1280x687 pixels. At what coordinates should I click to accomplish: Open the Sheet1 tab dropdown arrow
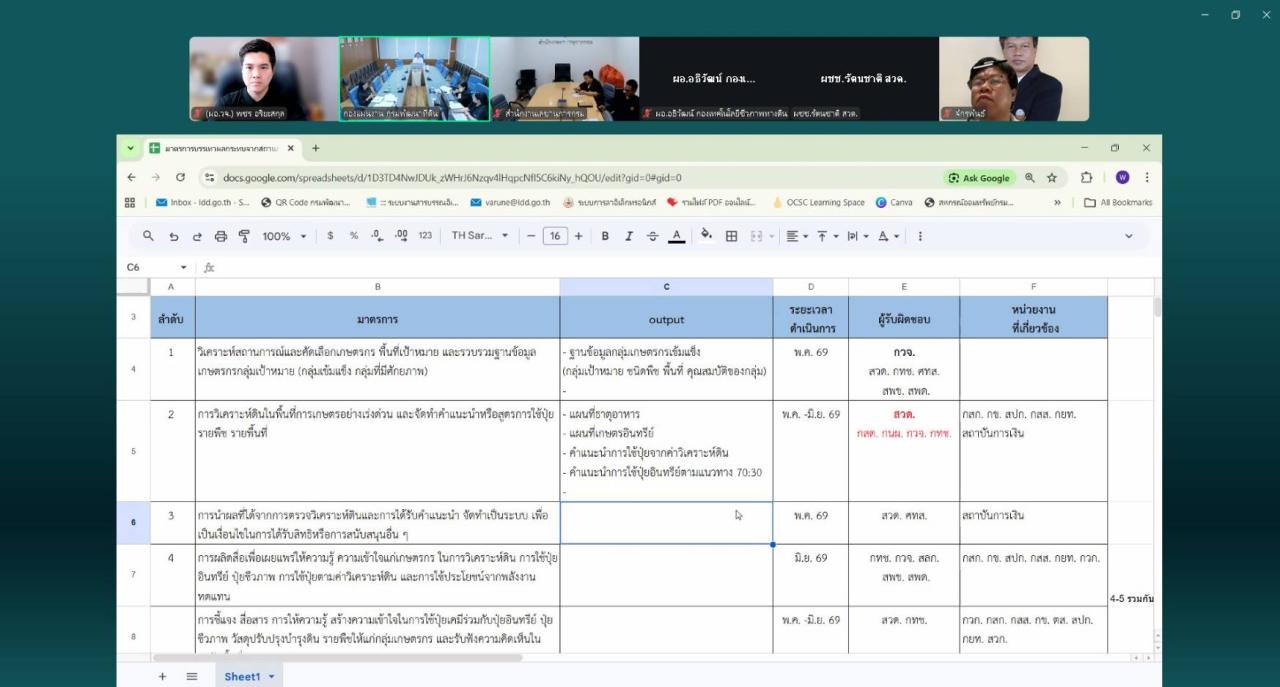[271, 677]
